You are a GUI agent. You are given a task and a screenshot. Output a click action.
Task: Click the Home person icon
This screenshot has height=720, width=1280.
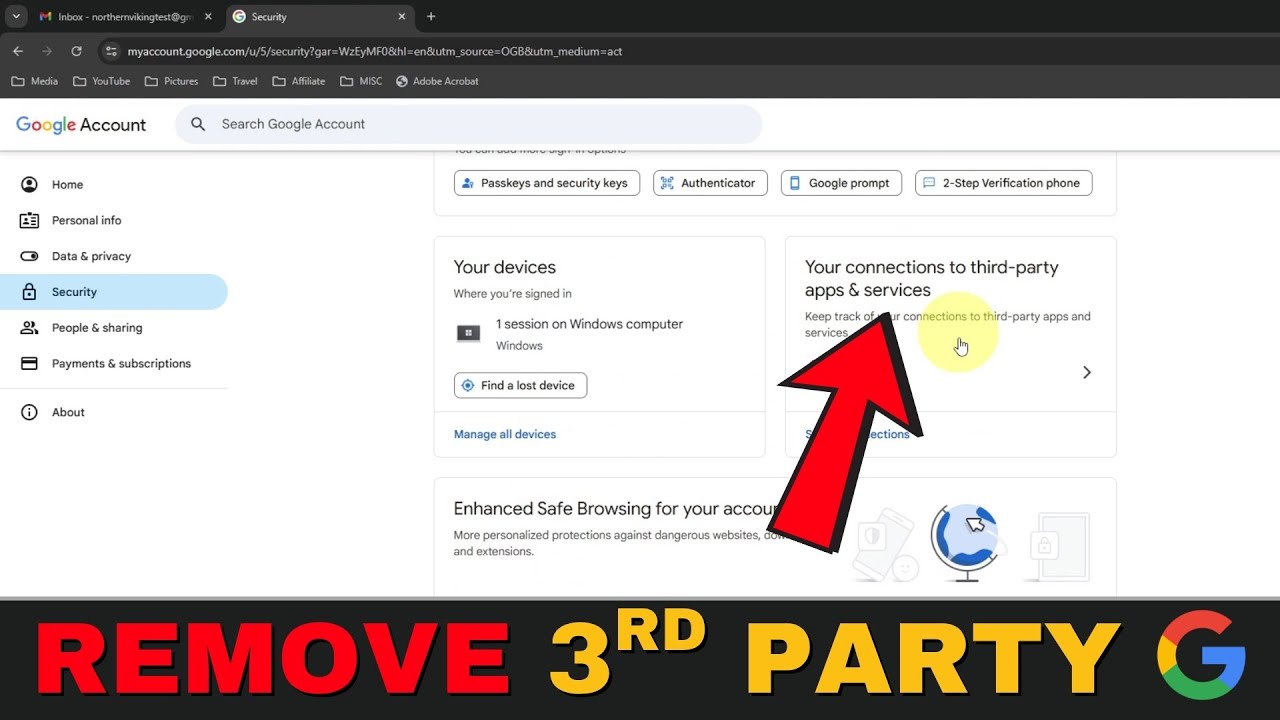pyautogui.click(x=29, y=184)
